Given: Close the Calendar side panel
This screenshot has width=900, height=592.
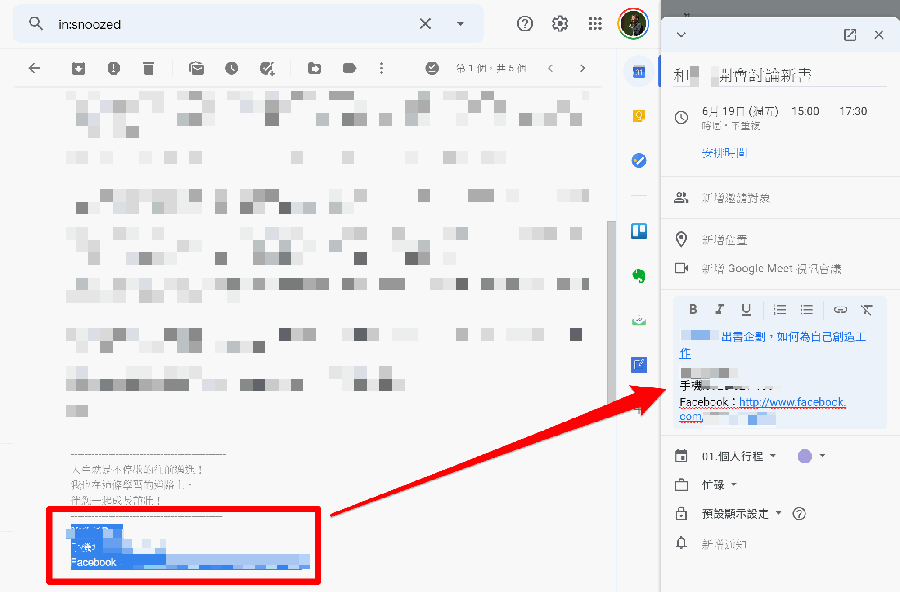Looking at the screenshot, I should [879, 34].
